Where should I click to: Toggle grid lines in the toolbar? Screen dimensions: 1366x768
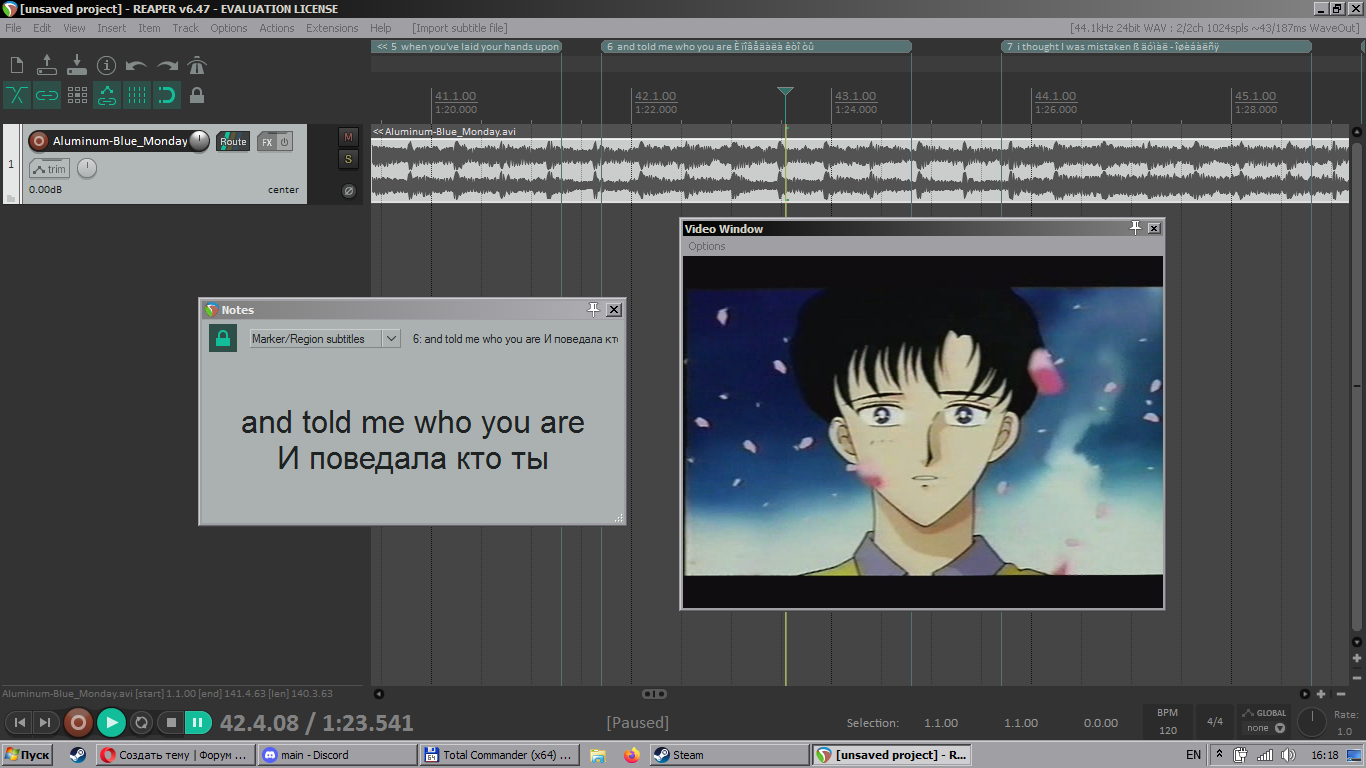pos(137,95)
